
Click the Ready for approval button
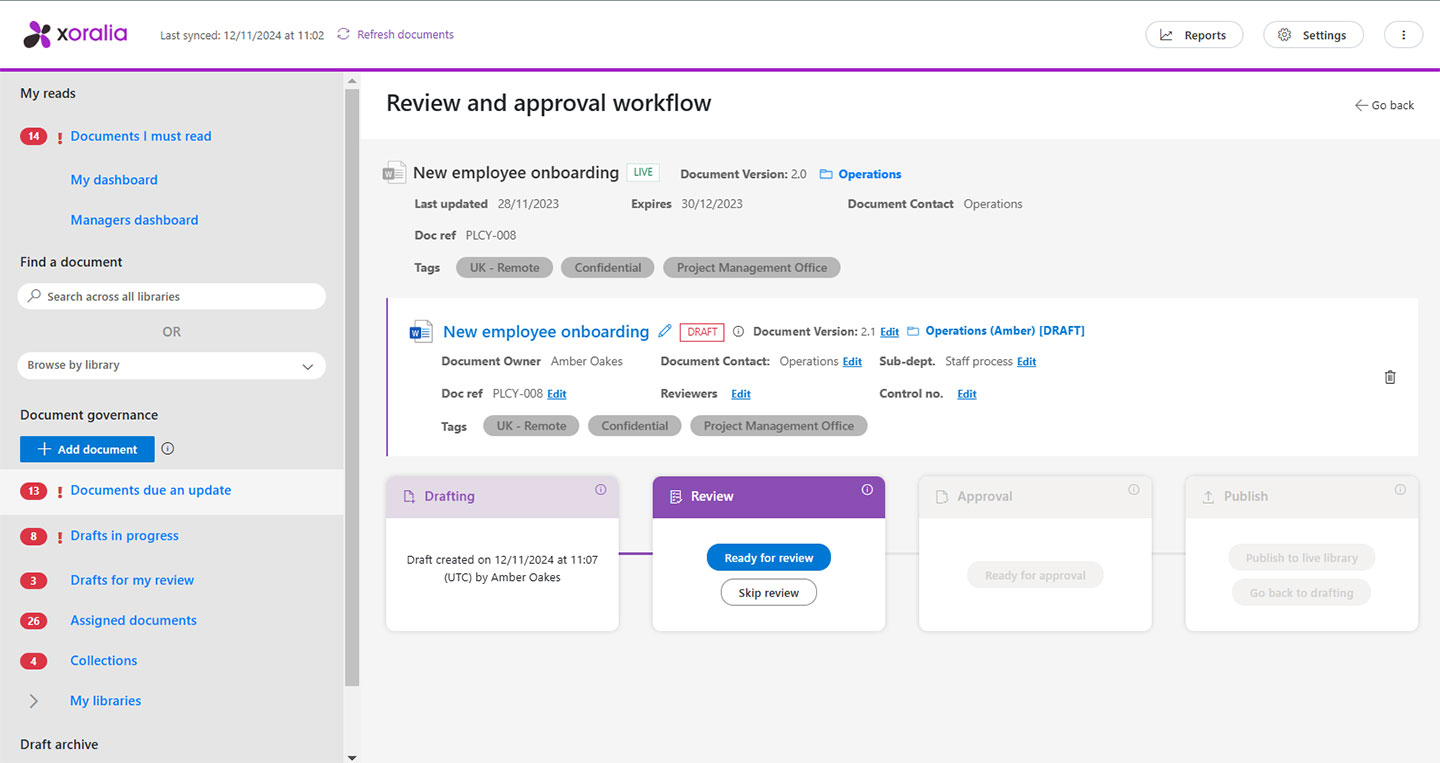[x=1035, y=575]
